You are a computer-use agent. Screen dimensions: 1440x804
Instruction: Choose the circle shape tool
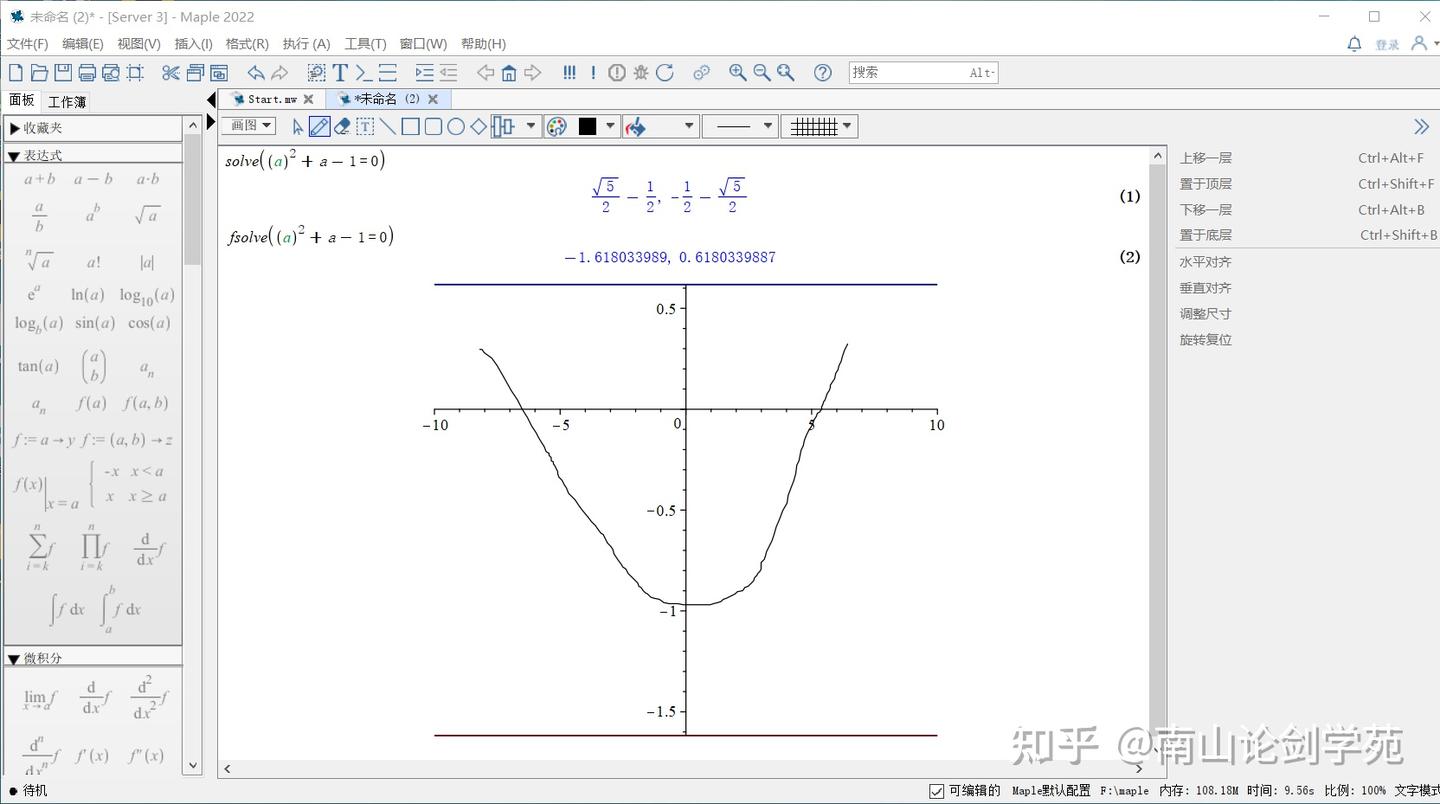coord(455,126)
